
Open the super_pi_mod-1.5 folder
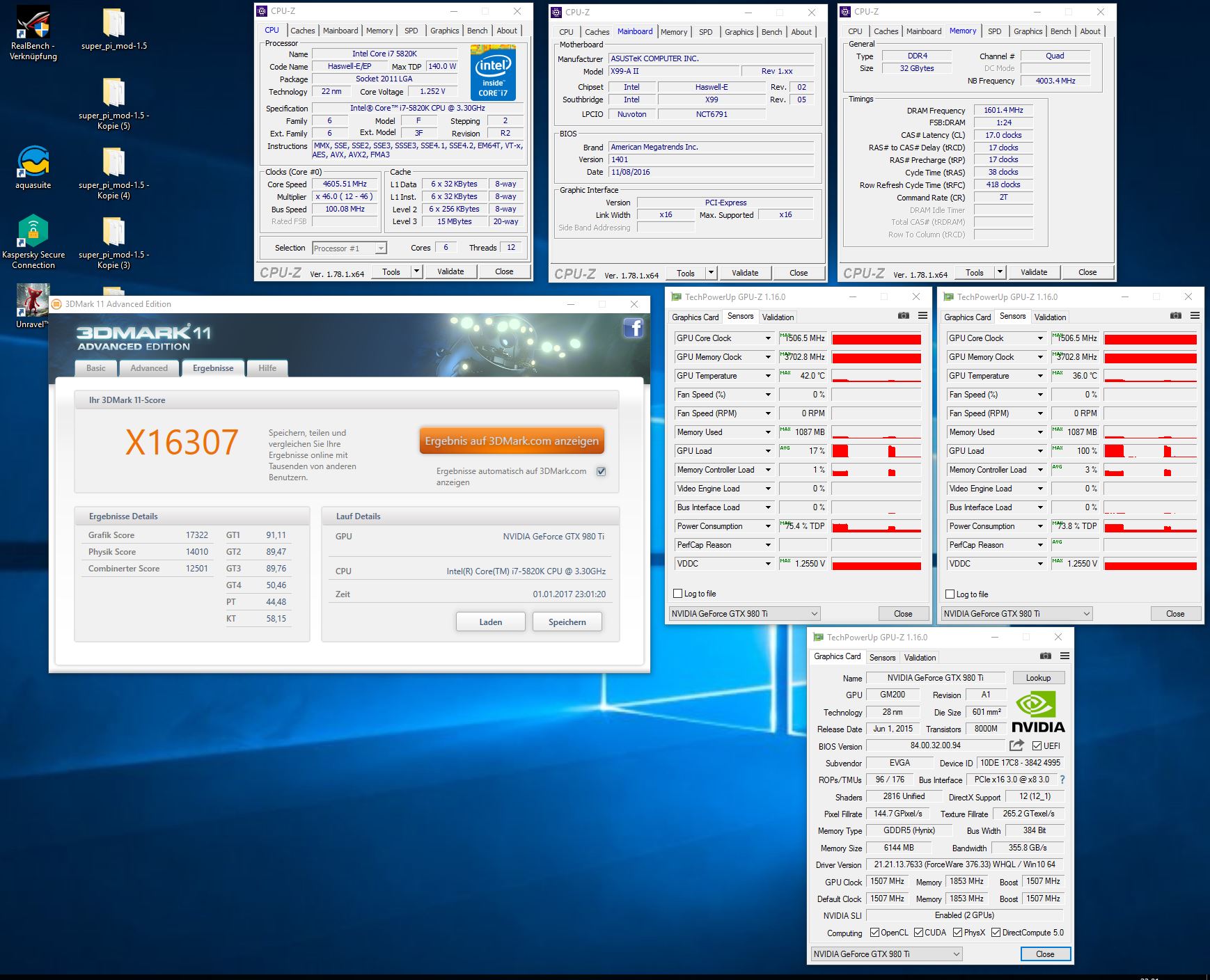pos(114,29)
